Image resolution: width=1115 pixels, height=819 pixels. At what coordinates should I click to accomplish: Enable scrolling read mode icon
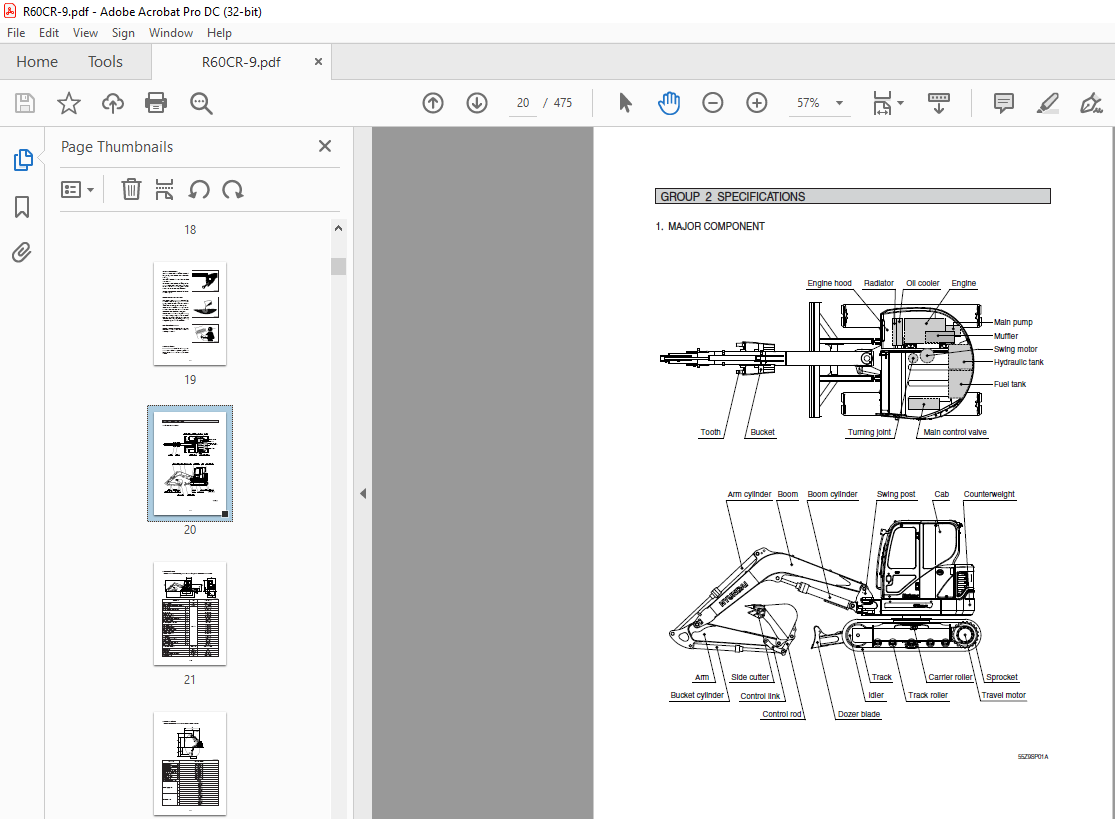point(939,103)
